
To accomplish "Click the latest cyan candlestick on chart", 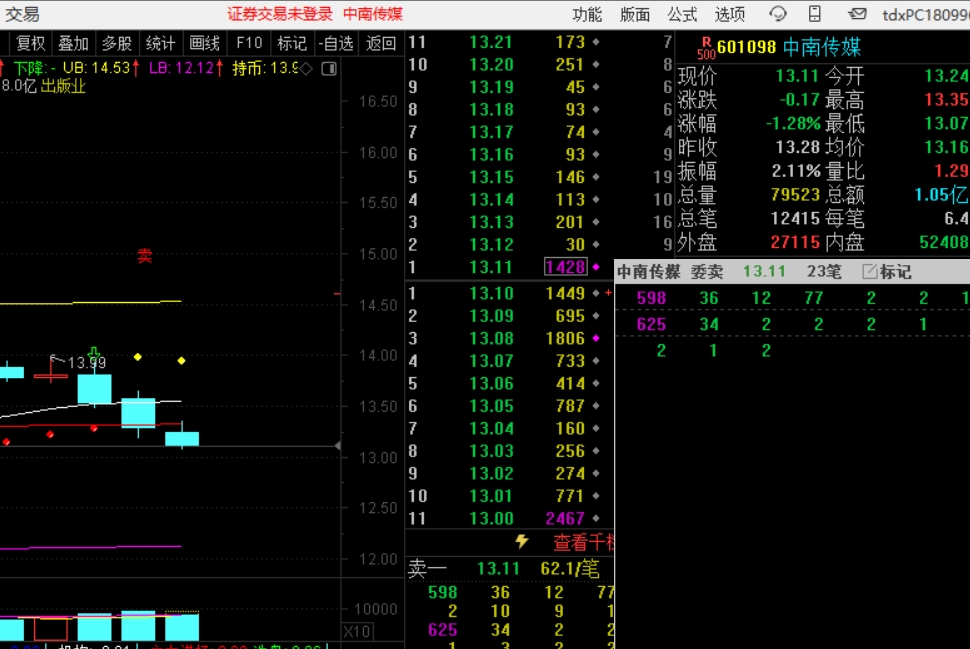I will (x=182, y=439).
